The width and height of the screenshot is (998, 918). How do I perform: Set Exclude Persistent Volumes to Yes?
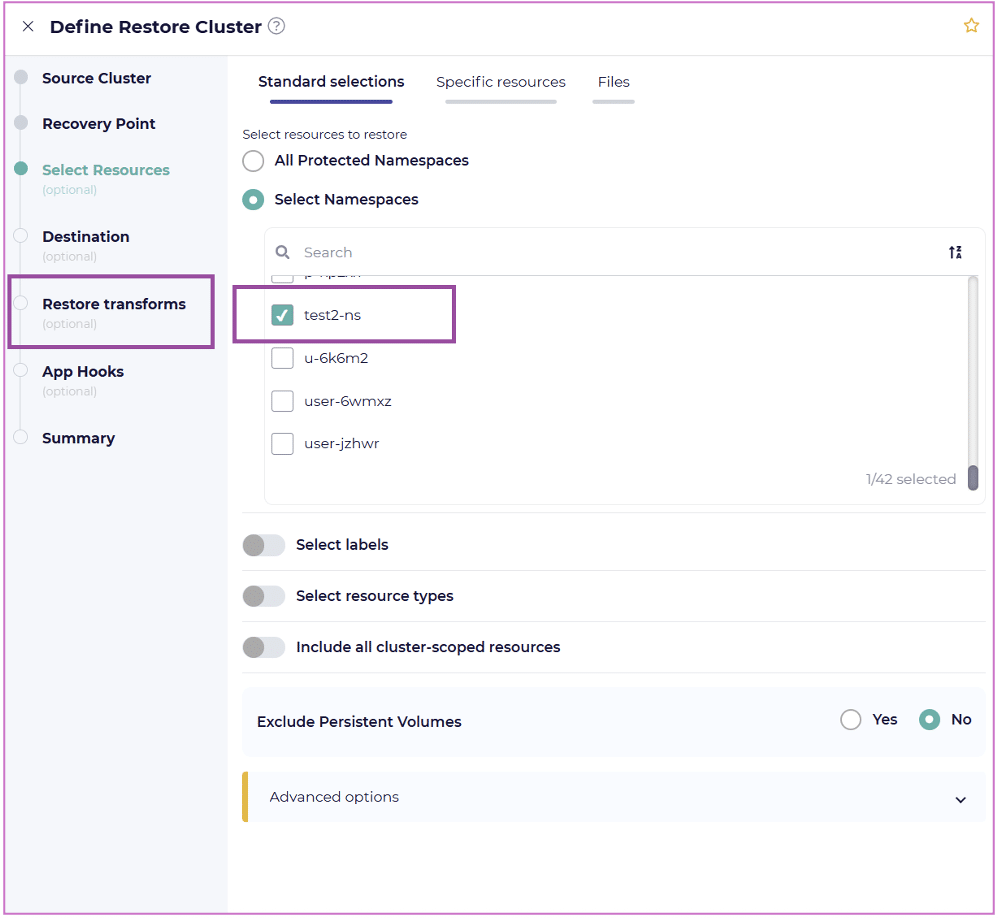[850, 719]
